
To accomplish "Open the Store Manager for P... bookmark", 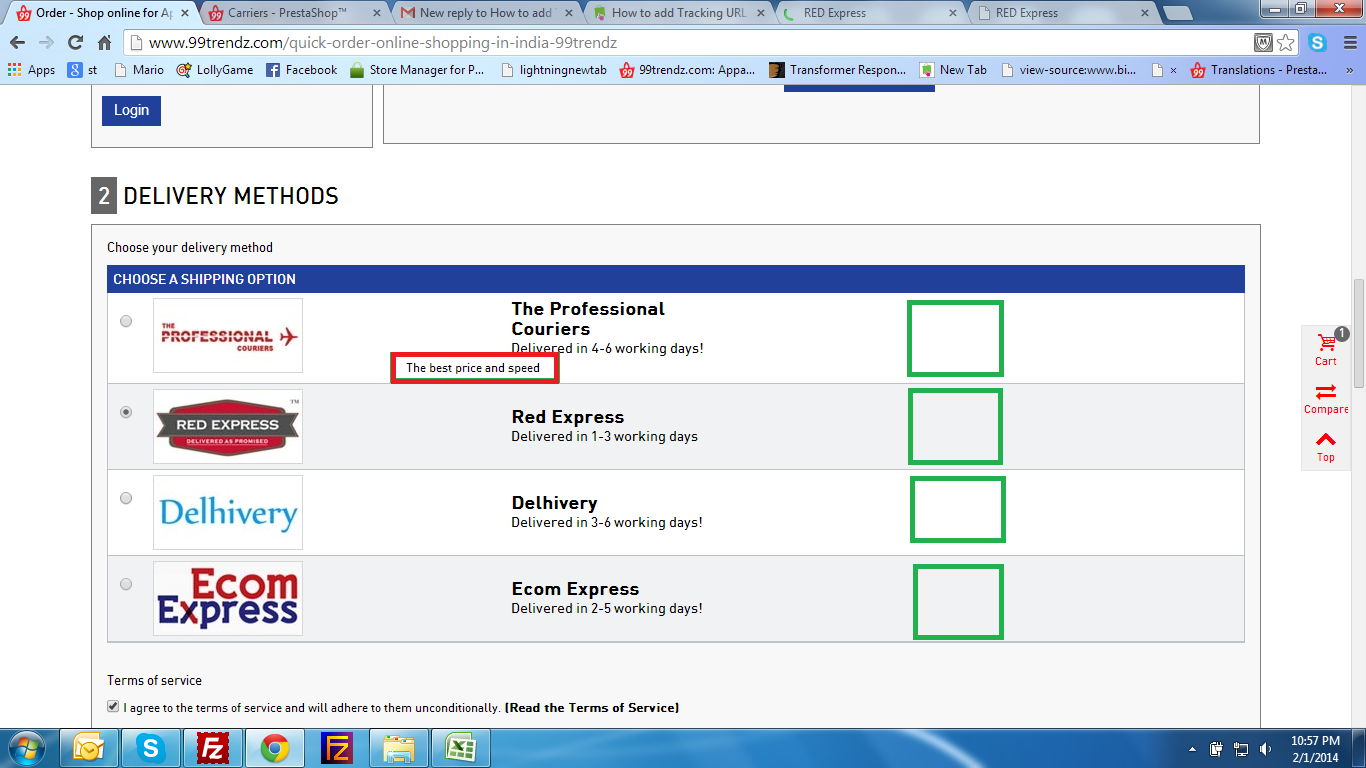I will point(417,70).
